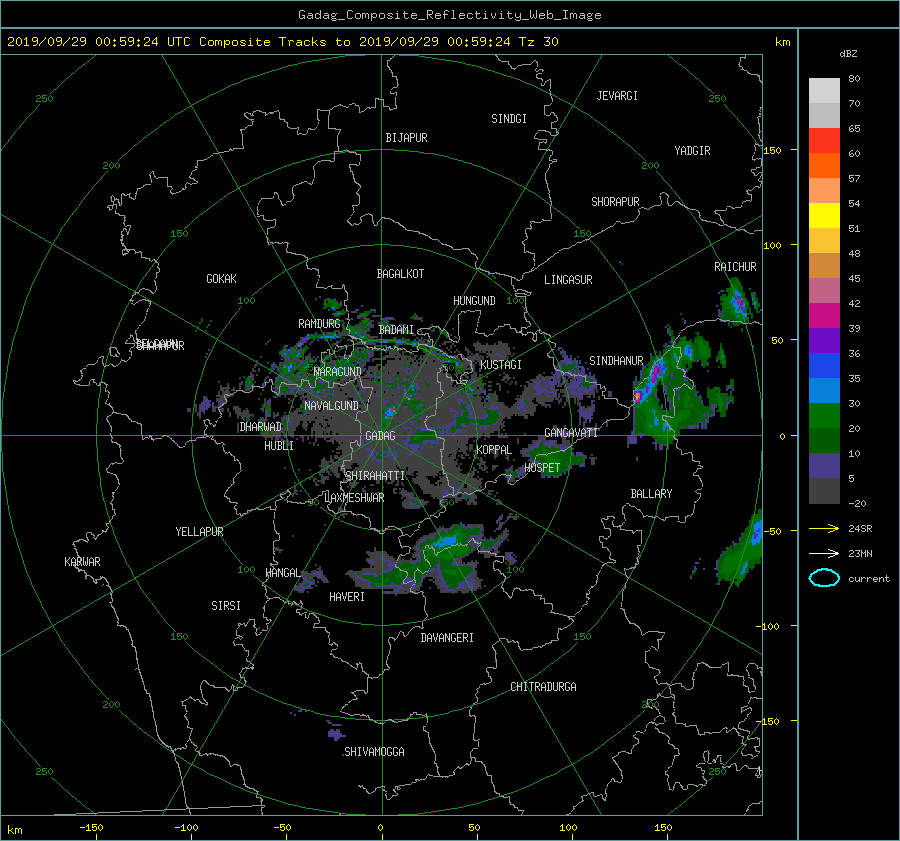Click the DHARWAD city label
The width and height of the screenshot is (900, 841).
coord(260,427)
